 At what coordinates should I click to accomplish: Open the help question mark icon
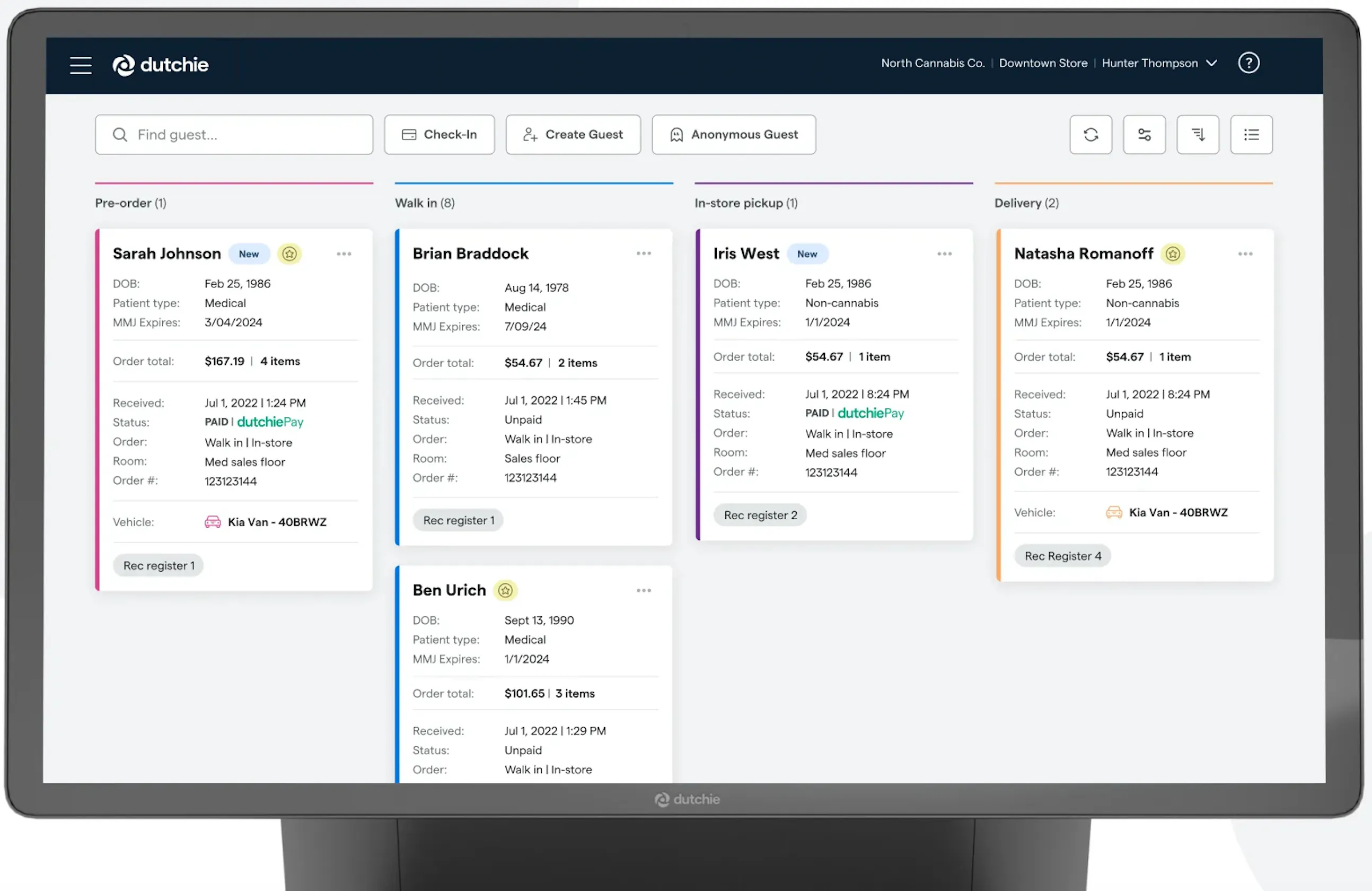tap(1248, 63)
